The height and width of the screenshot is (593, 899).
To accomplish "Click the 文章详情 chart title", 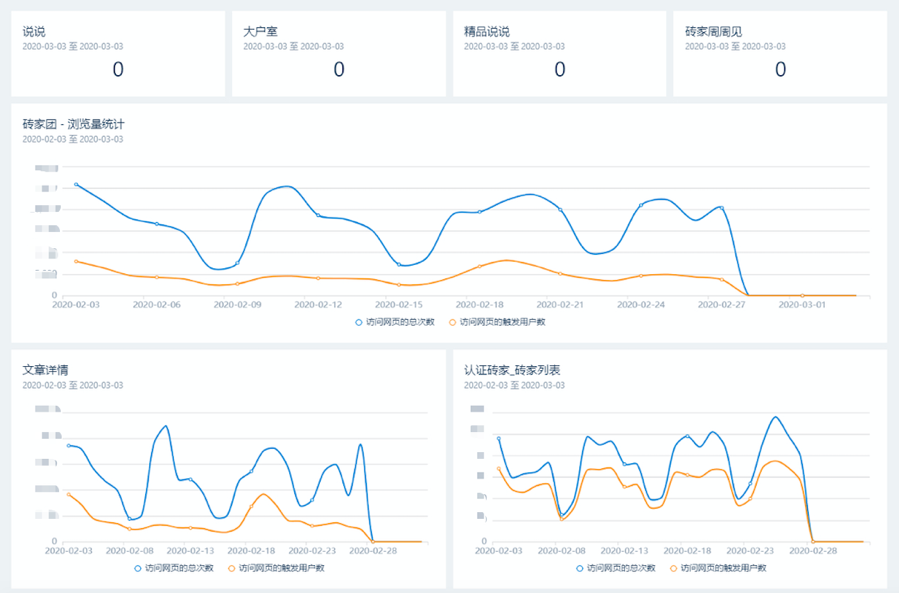I will [x=45, y=370].
